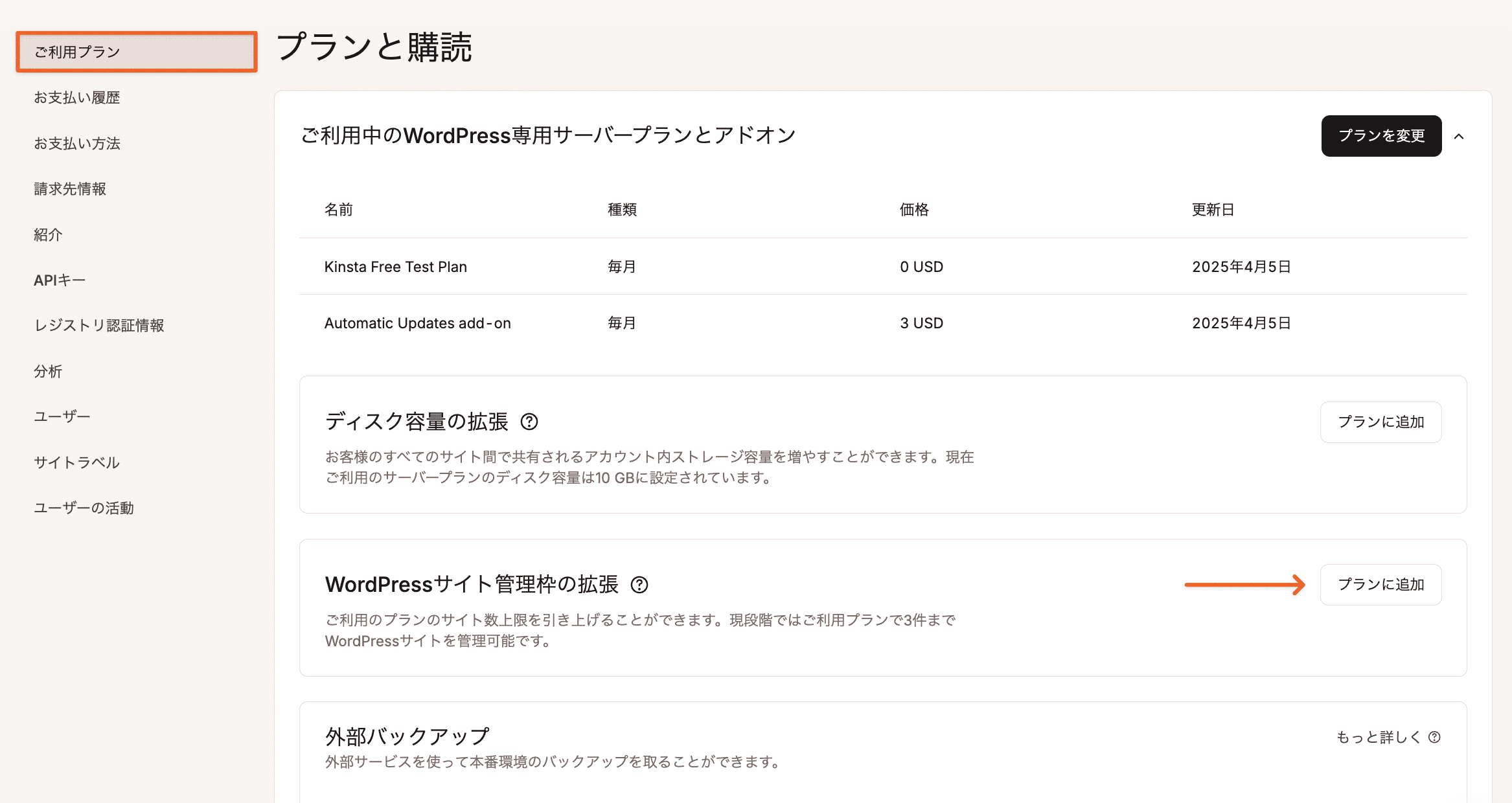
Task: Open ユーザーの活動 sidebar item
Action: 84,508
